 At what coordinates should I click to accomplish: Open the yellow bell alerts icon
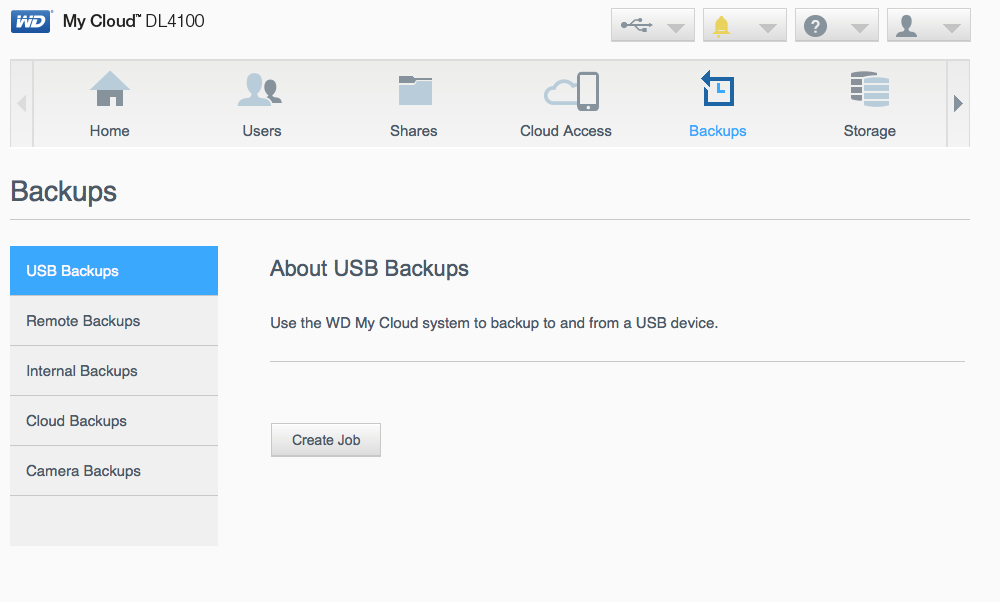click(x=721, y=26)
